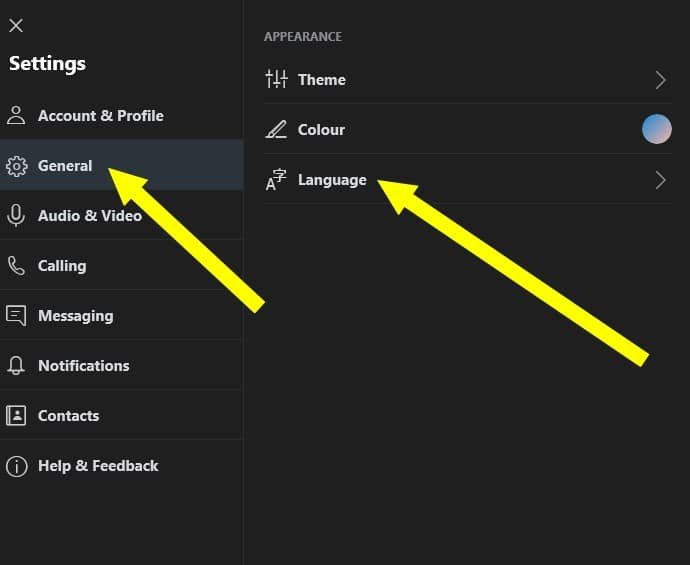The image size is (690, 565).
Task: Expand the Language chevron arrow
Action: pyautogui.click(x=660, y=180)
